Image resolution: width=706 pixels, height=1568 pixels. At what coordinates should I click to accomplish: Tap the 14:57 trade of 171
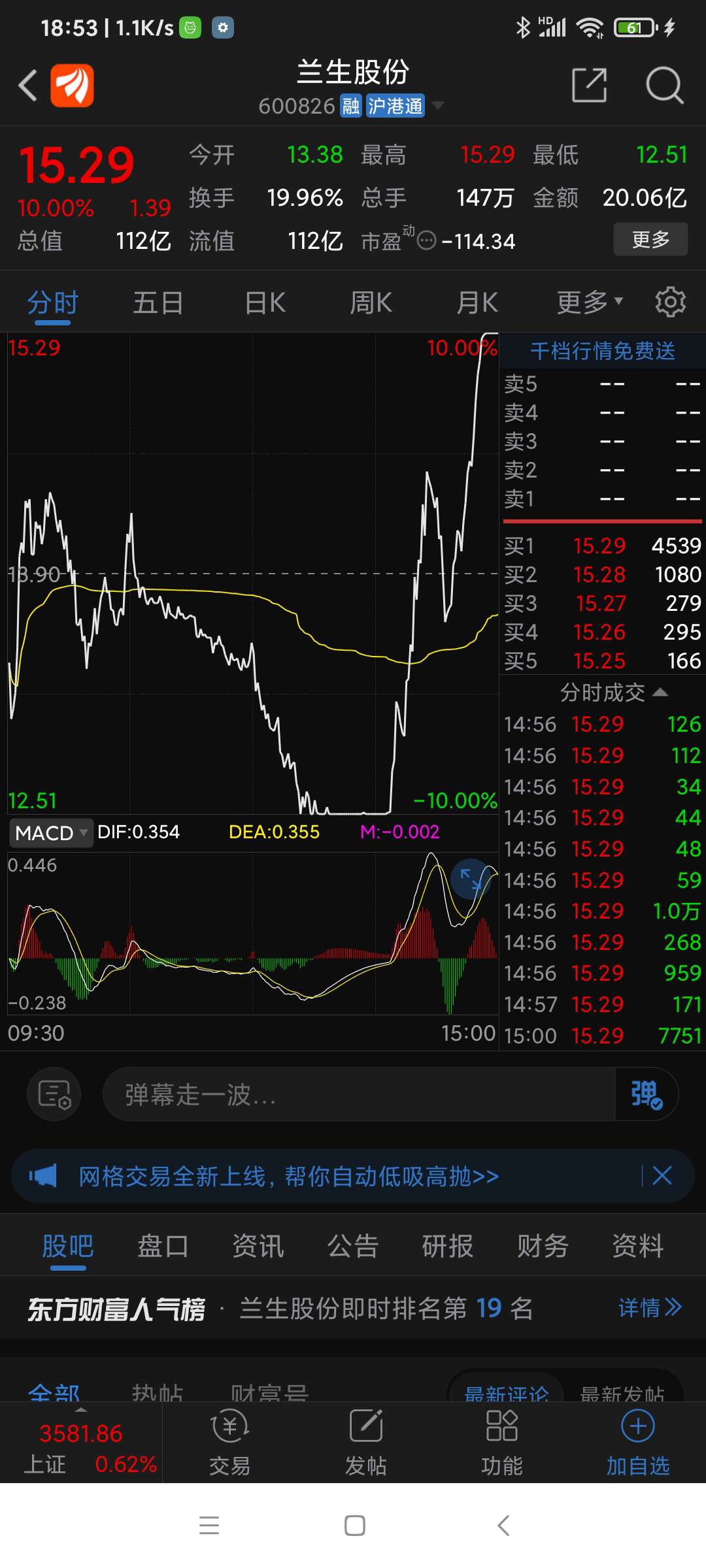pyautogui.click(x=602, y=1004)
